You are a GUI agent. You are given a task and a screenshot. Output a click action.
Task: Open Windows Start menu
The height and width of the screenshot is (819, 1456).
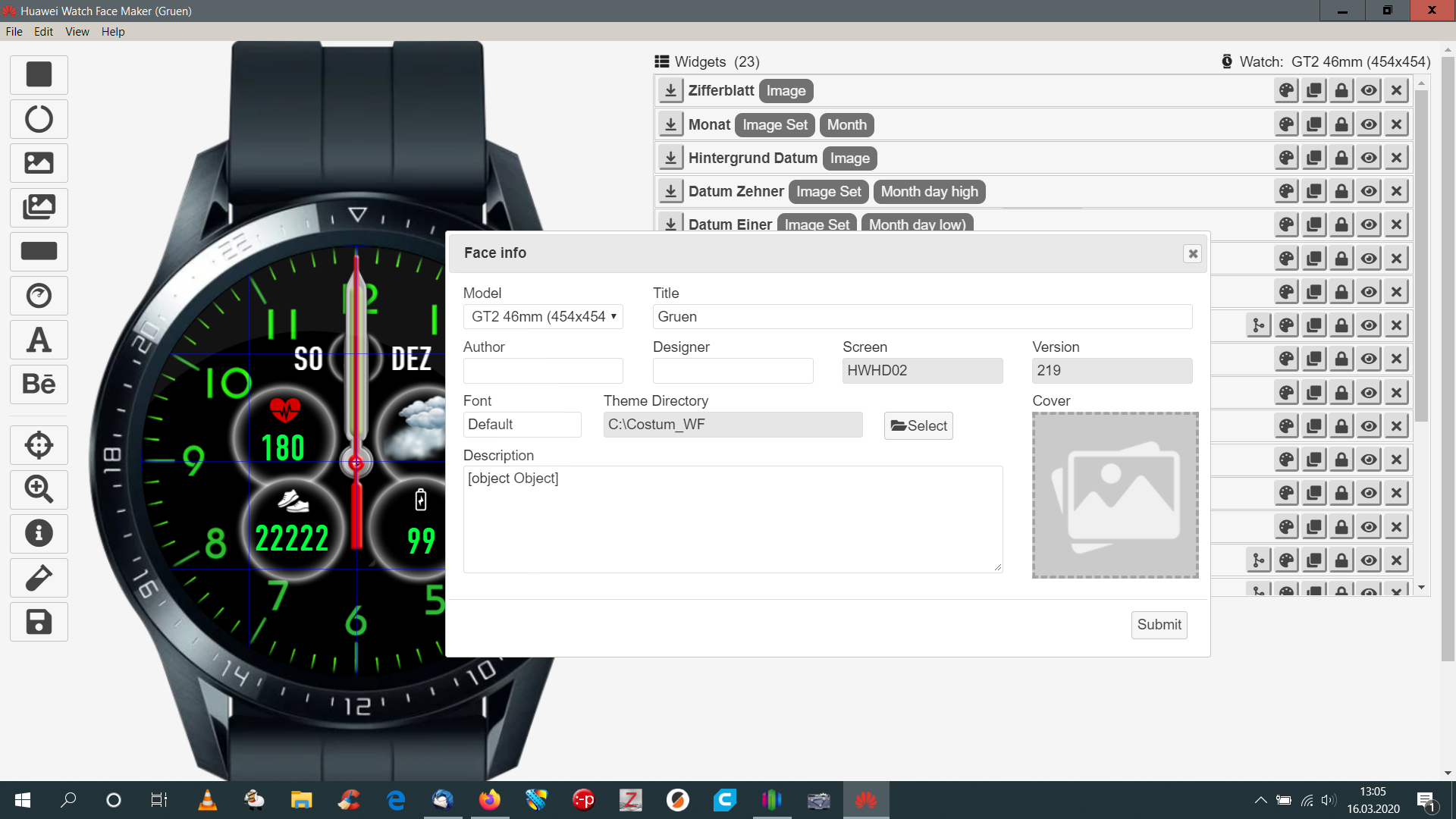pyautogui.click(x=22, y=800)
